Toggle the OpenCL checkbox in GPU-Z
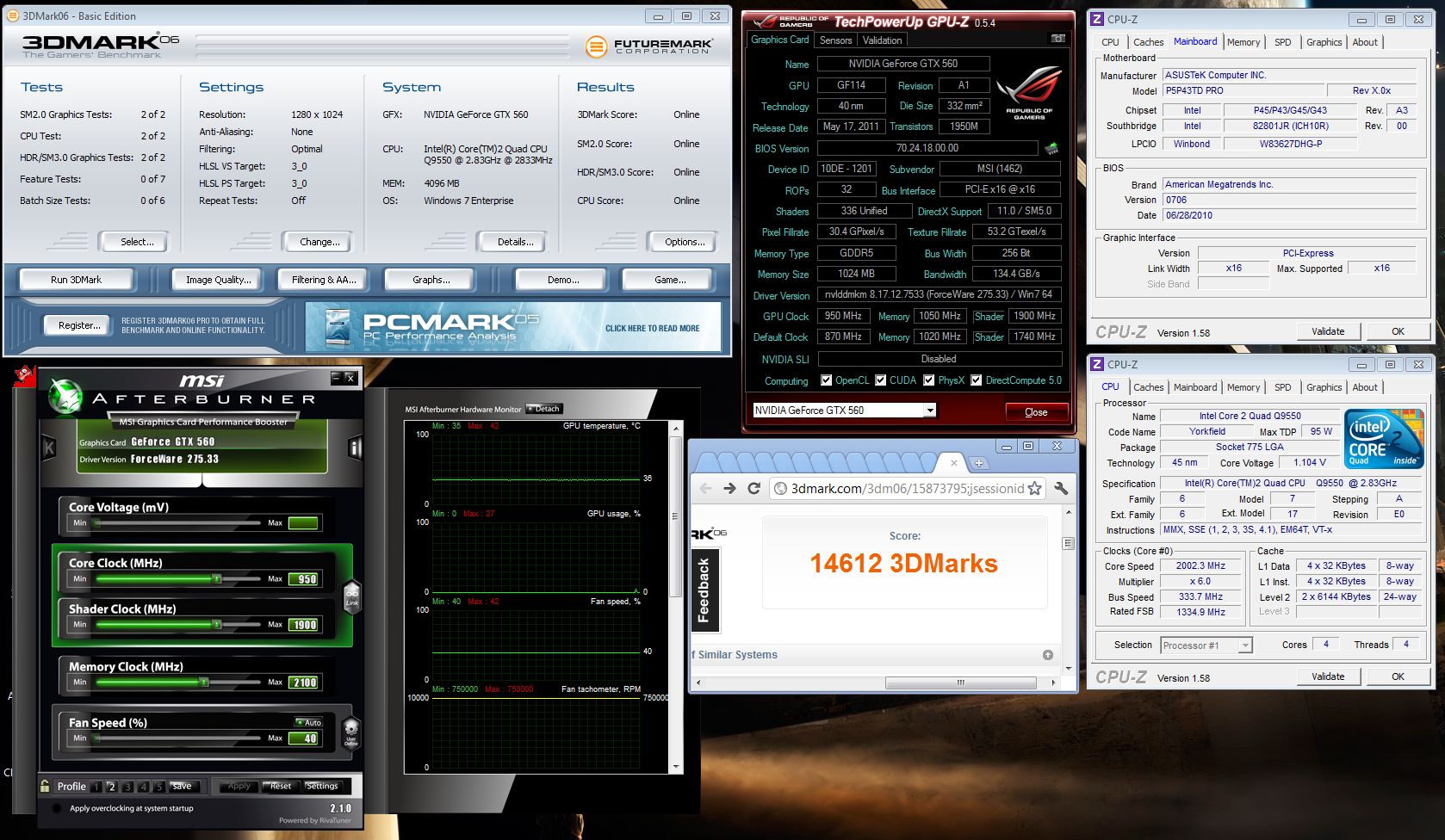Image resolution: width=1445 pixels, height=840 pixels. click(x=827, y=380)
